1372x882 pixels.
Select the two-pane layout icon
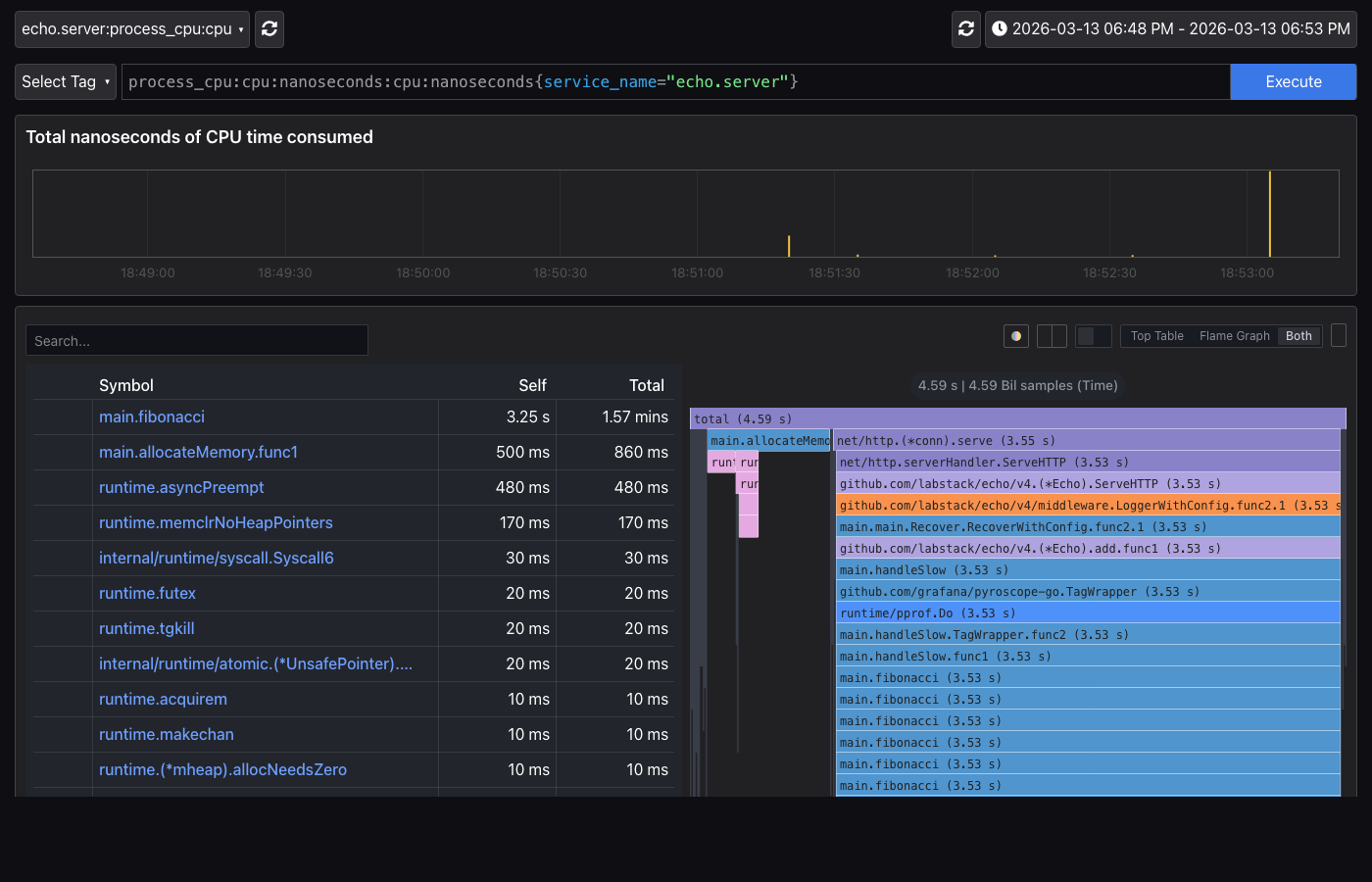tap(1050, 335)
